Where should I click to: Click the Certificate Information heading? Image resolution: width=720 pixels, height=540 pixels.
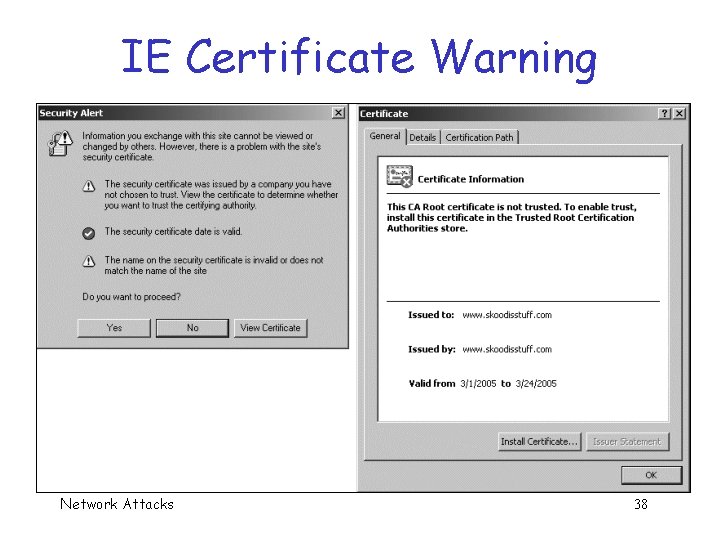click(471, 179)
